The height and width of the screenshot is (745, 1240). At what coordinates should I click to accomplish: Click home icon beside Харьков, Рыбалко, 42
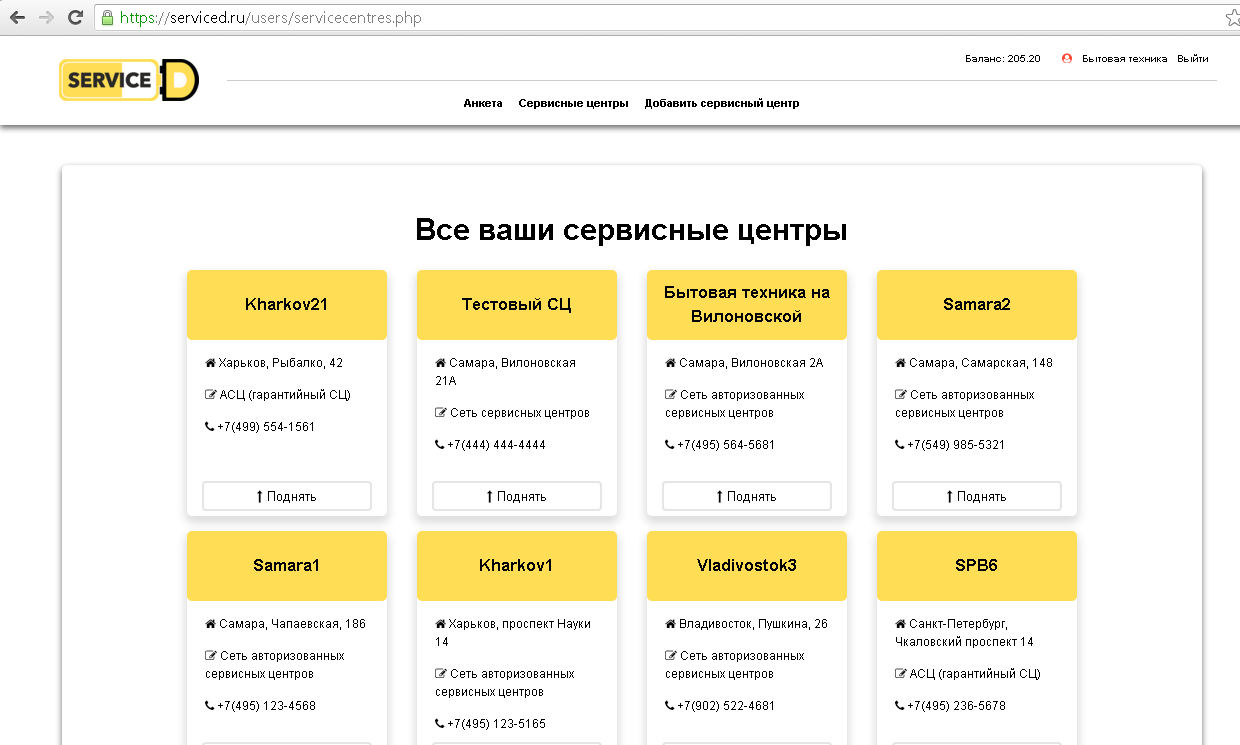(x=210, y=363)
